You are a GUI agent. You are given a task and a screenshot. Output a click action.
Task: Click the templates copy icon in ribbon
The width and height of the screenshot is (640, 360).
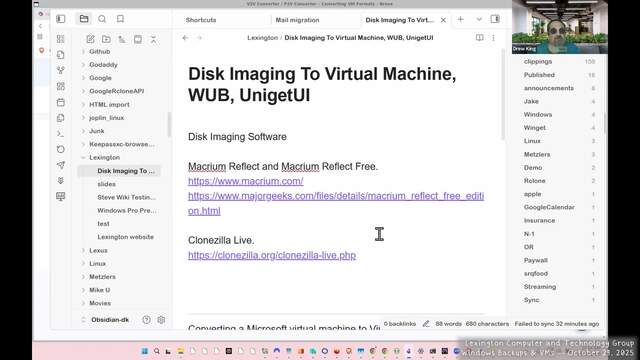pos(61,118)
